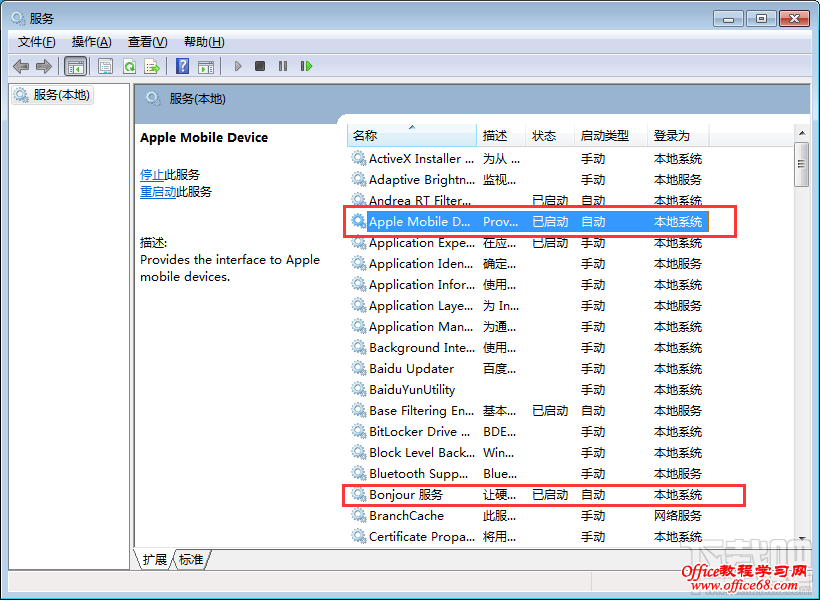The width and height of the screenshot is (820, 600).
Task: Sort list by 启动类型 column header
Action: [605, 135]
